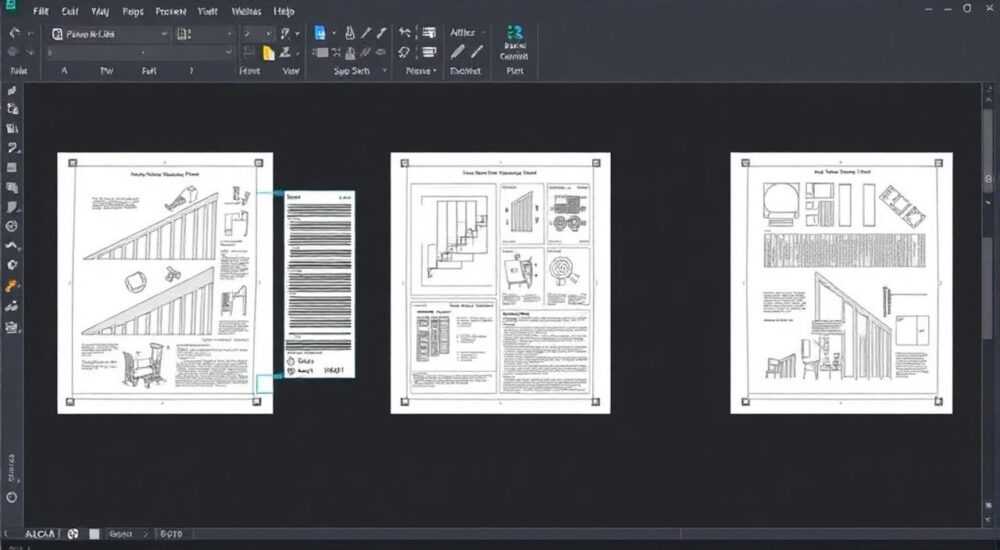Click the text list panel beside the first sheet
This screenshot has height=550, width=1000.
tap(320, 283)
